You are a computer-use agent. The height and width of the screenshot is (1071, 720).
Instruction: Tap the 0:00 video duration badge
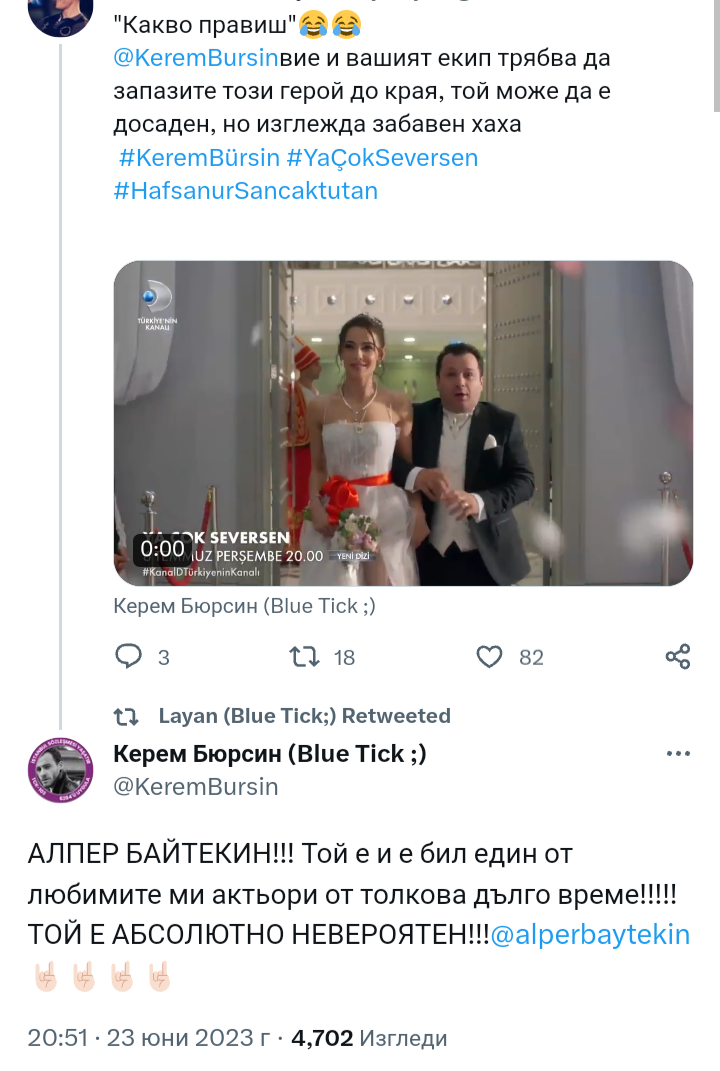(162, 549)
